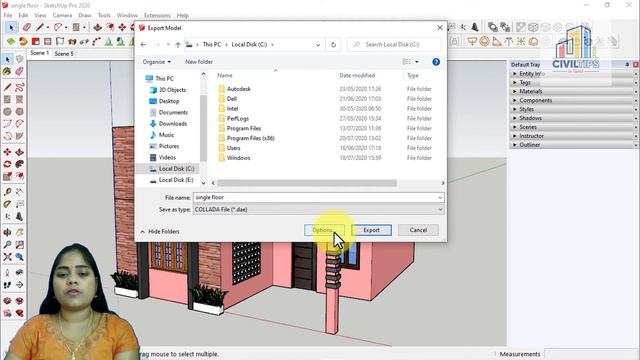Screen dimensions: 640x360
Task: Create a New folder
Action: 199,62
